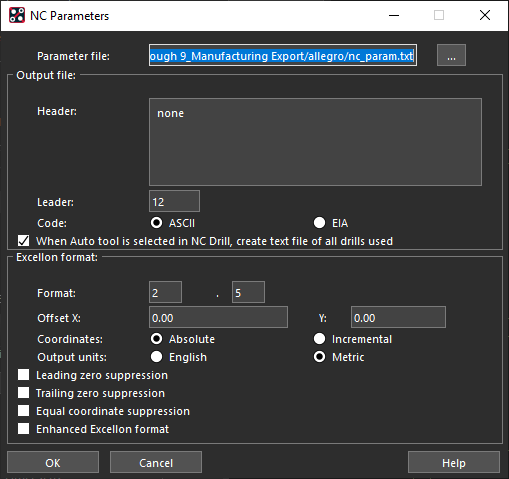Open the Help button

coord(454,462)
